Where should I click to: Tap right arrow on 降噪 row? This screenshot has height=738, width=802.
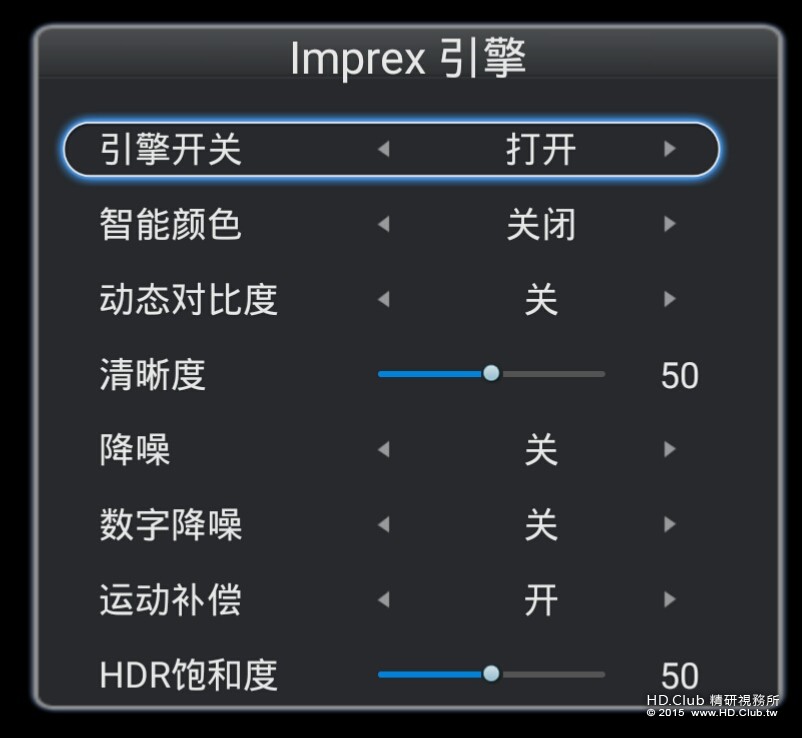669,449
